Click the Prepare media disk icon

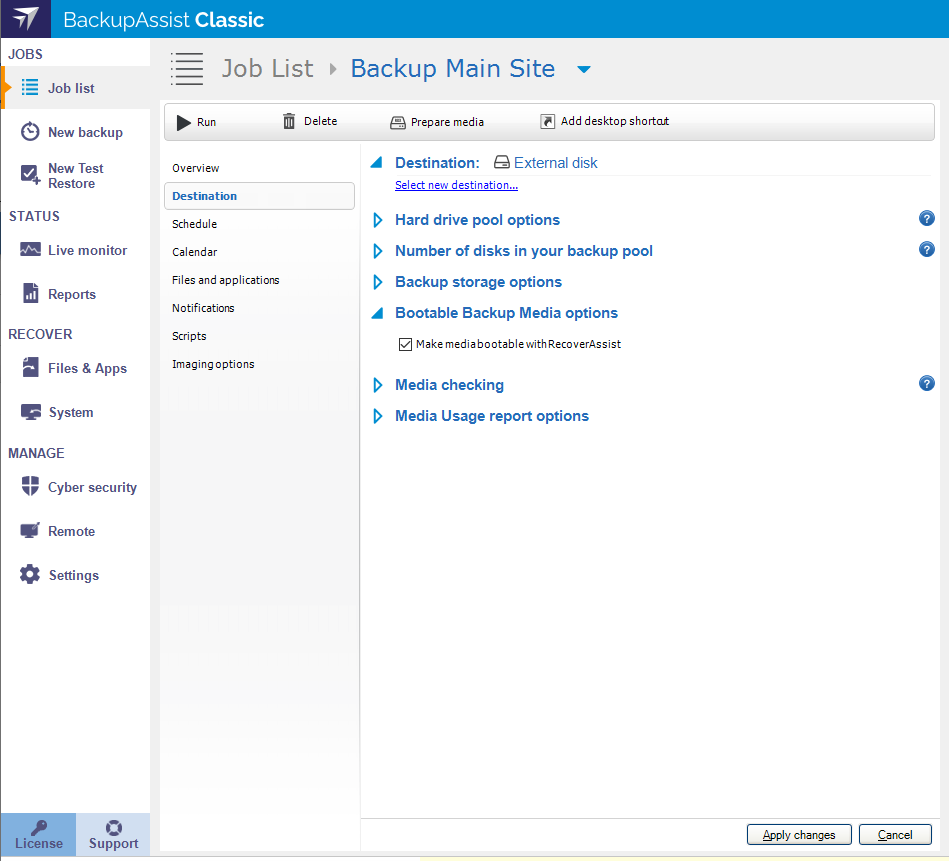tap(397, 122)
